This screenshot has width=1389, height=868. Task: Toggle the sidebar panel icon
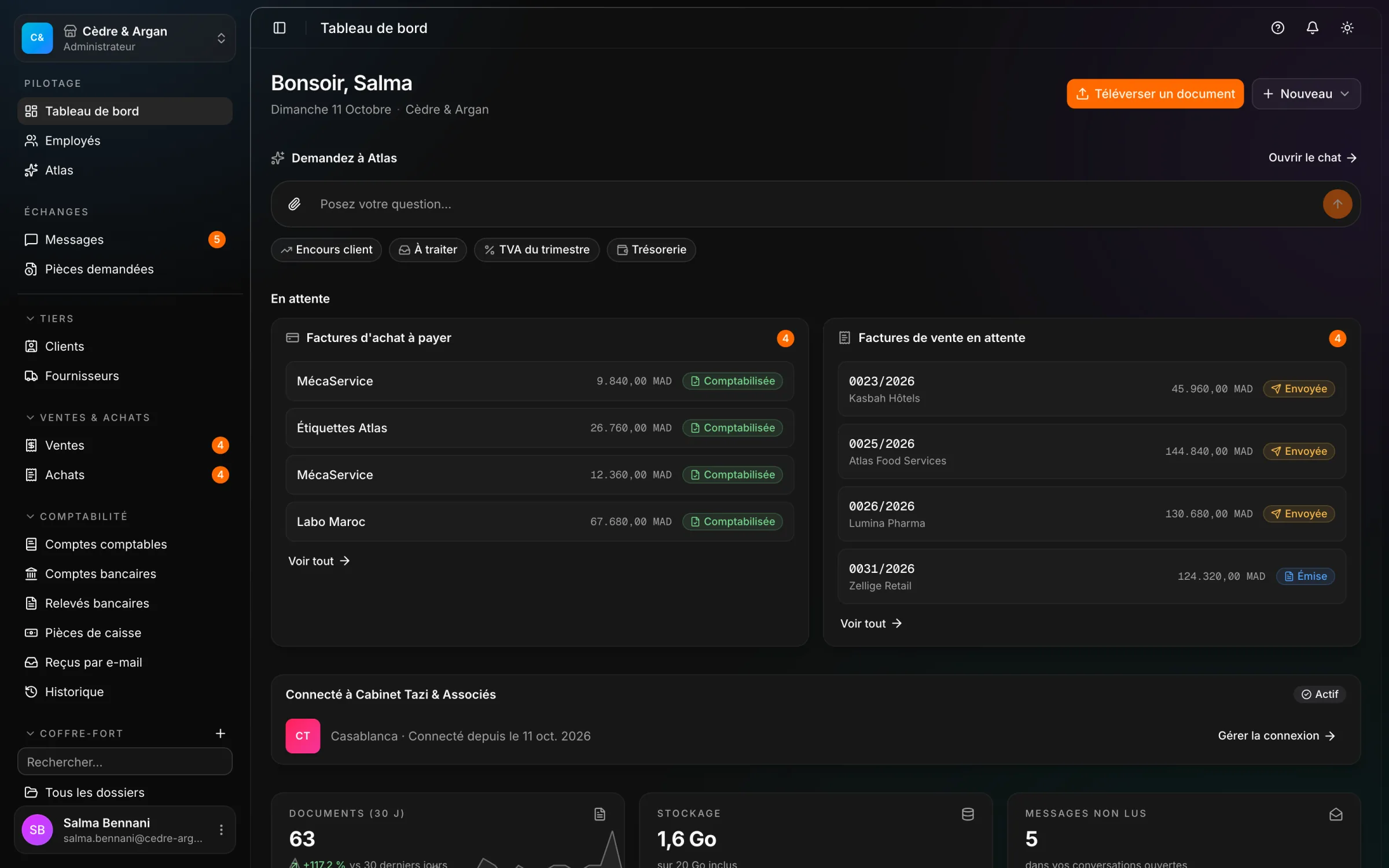tap(280, 28)
